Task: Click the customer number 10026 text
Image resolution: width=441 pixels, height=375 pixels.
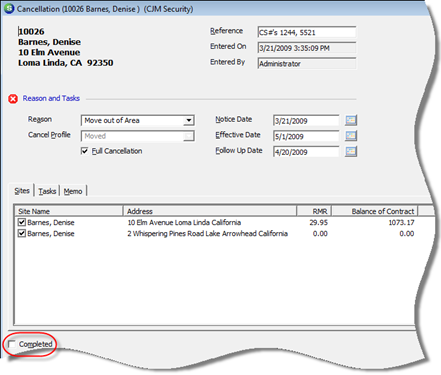Action: coord(31,32)
